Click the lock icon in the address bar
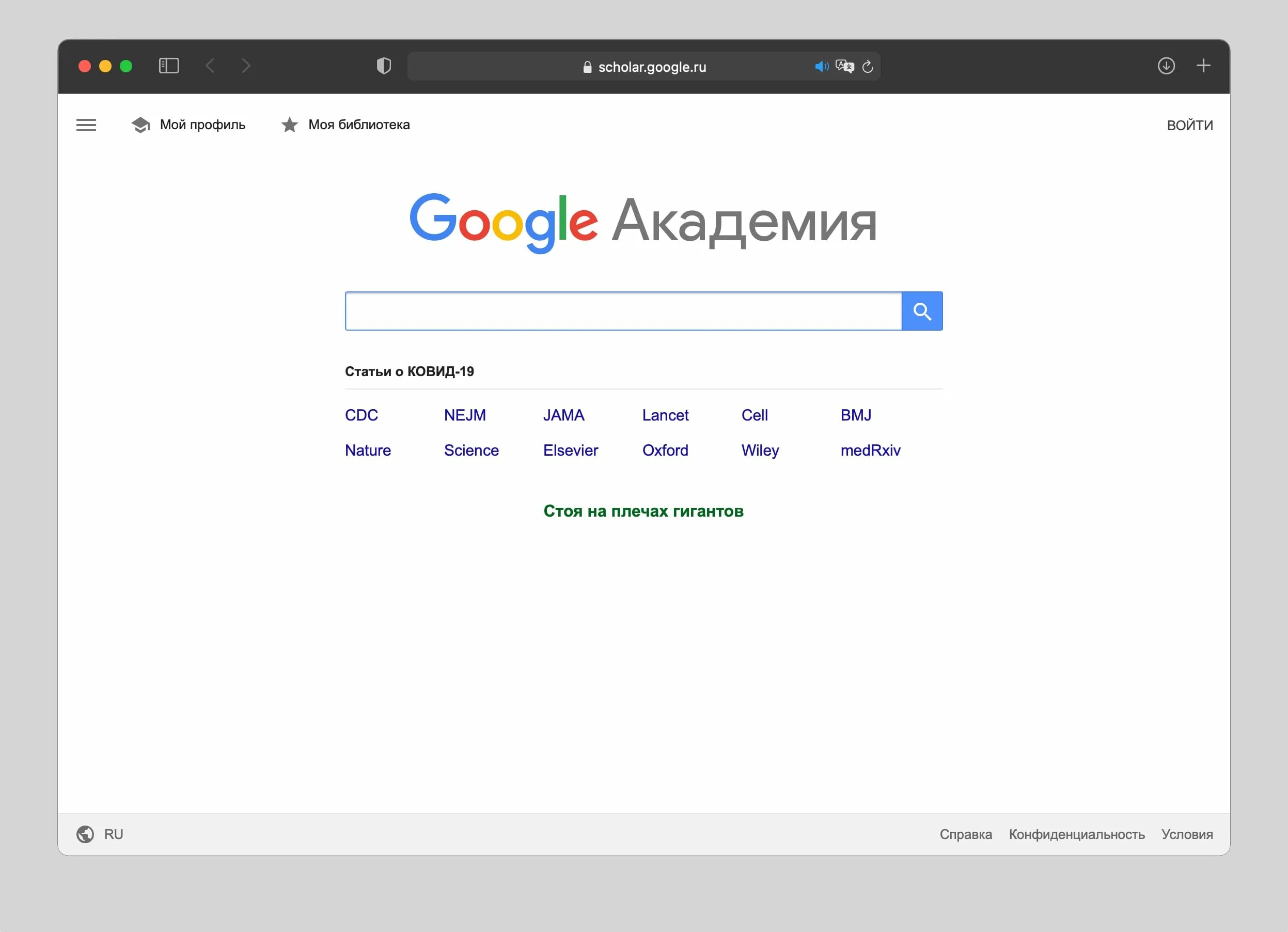Screen dimensions: 1288x932 point(587,67)
